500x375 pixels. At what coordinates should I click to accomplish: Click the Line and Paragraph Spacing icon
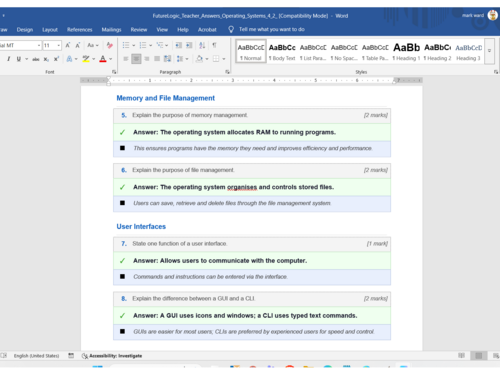coord(180,59)
